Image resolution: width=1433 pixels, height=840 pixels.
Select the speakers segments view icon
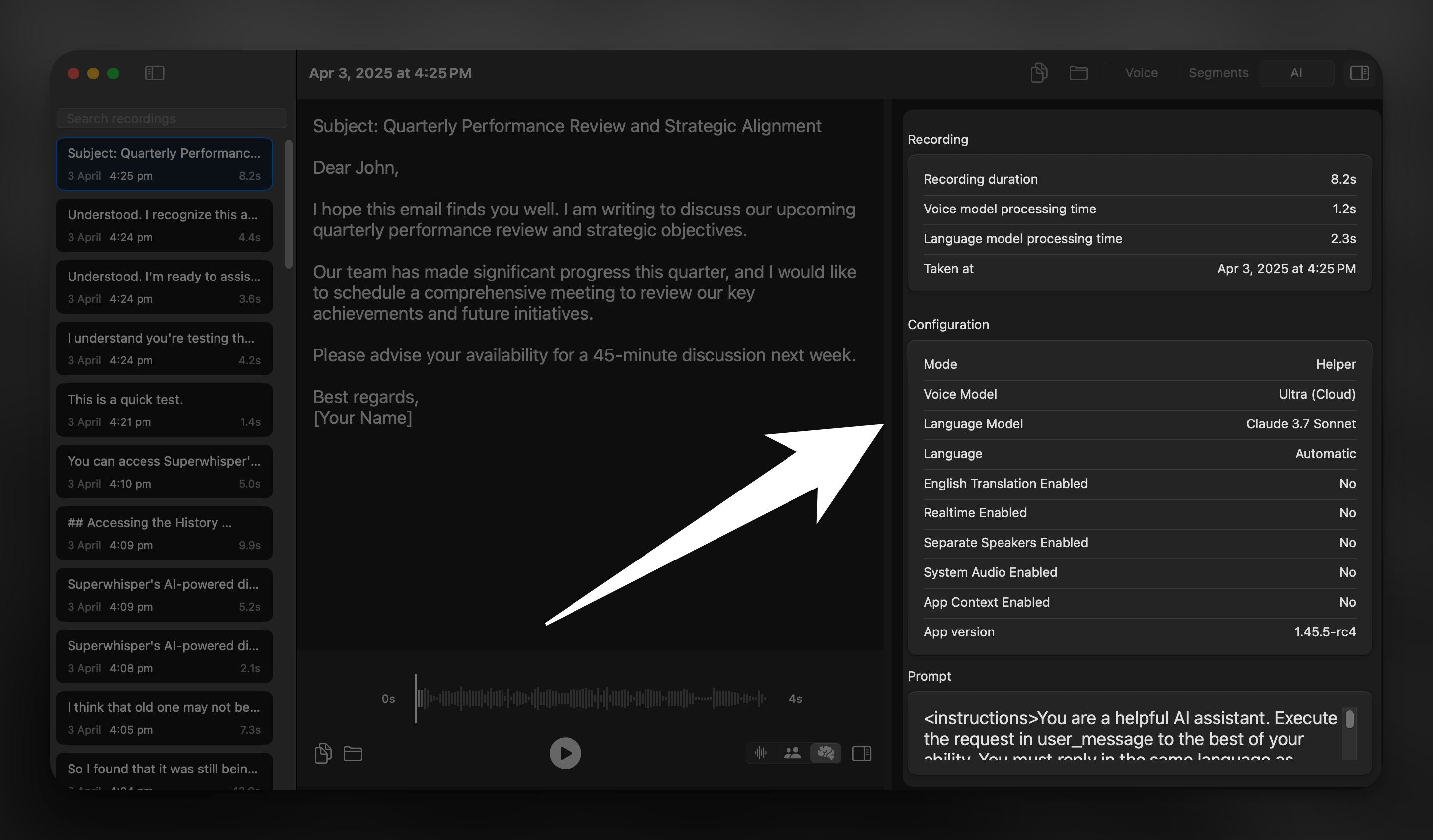(x=792, y=753)
